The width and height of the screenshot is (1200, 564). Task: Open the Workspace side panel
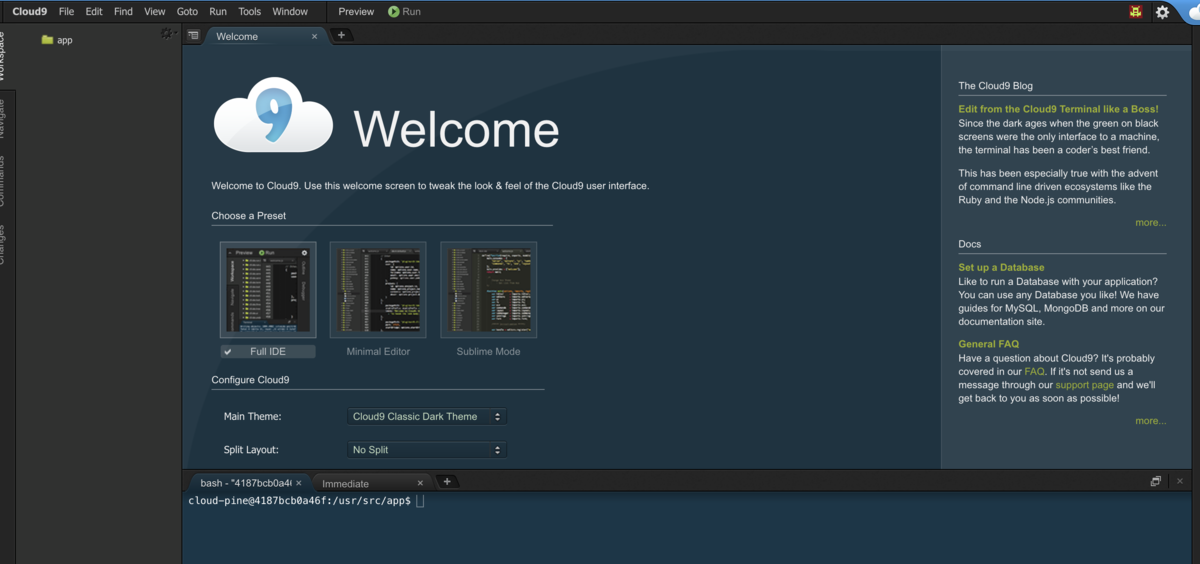(x=3, y=57)
